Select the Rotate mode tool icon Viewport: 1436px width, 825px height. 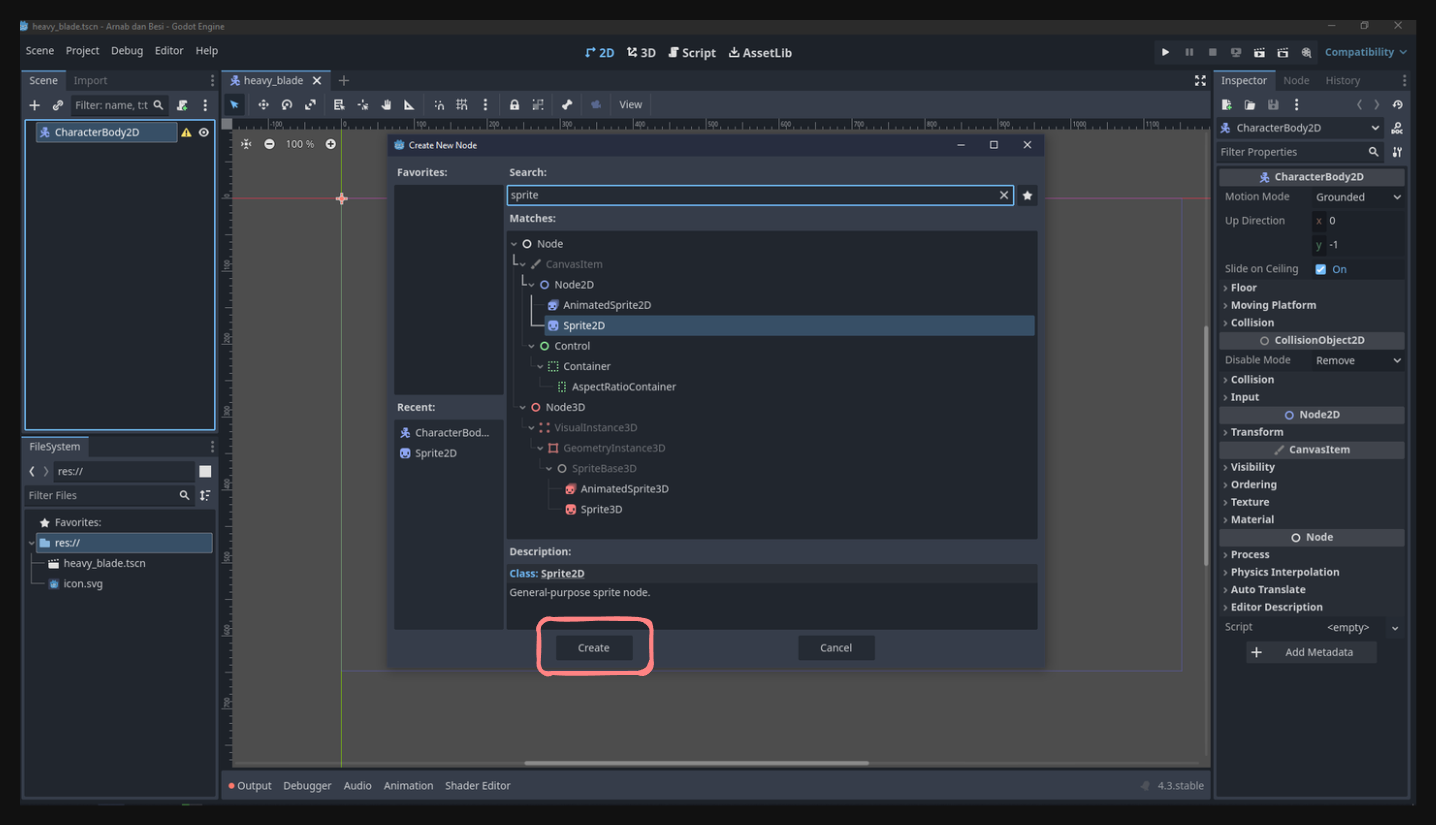(287, 104)
